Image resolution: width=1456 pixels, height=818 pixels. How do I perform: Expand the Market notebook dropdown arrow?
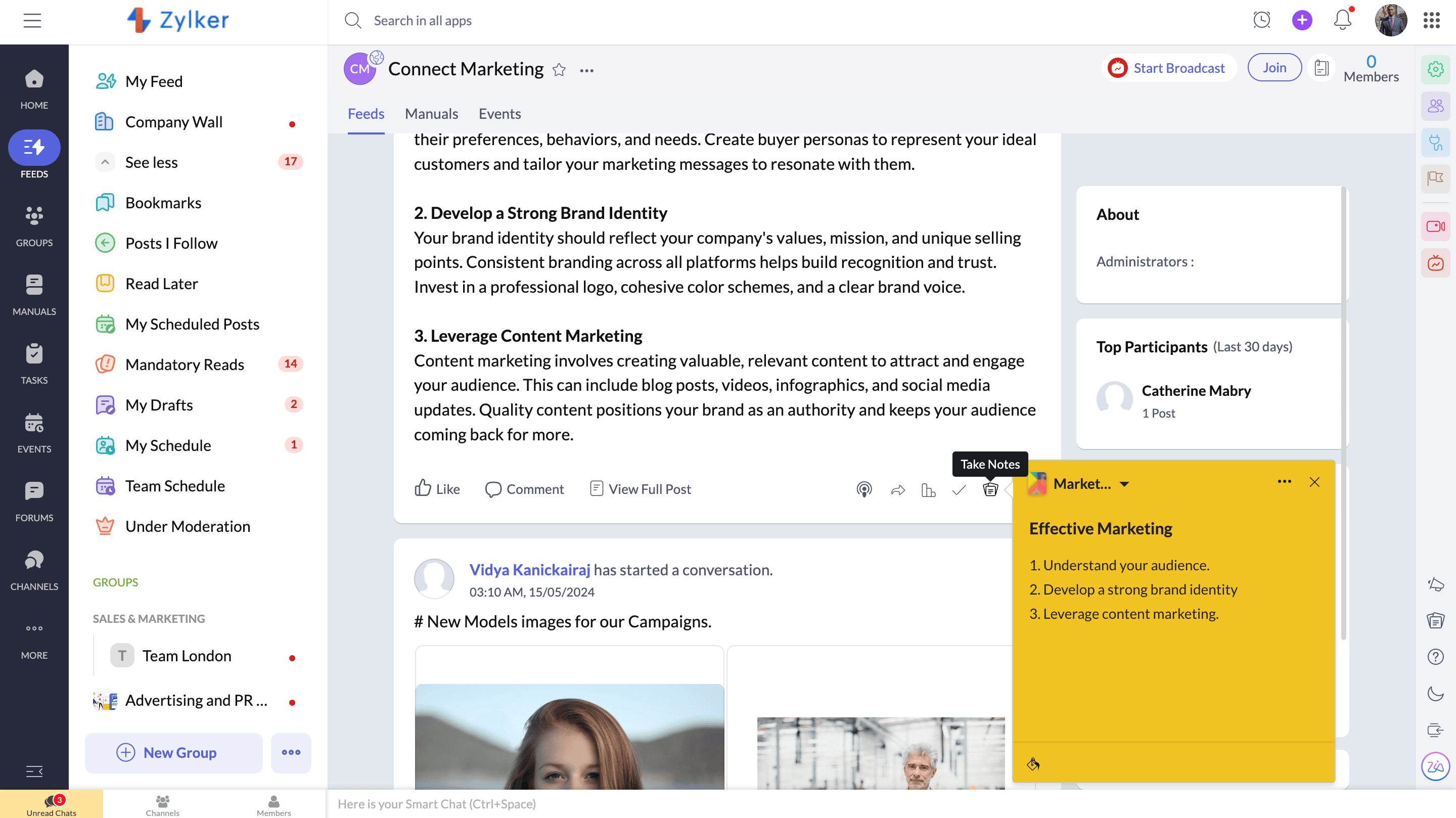point(1124,484)
